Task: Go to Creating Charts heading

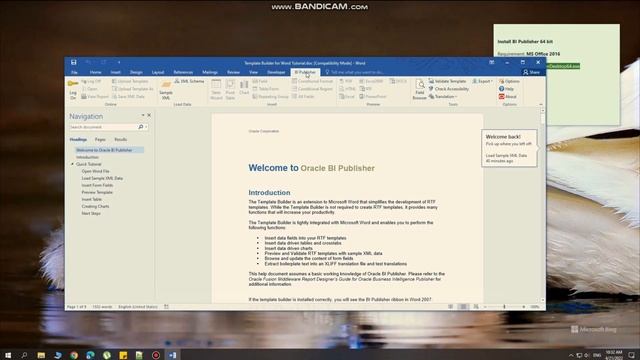Action: pos(95,207)
